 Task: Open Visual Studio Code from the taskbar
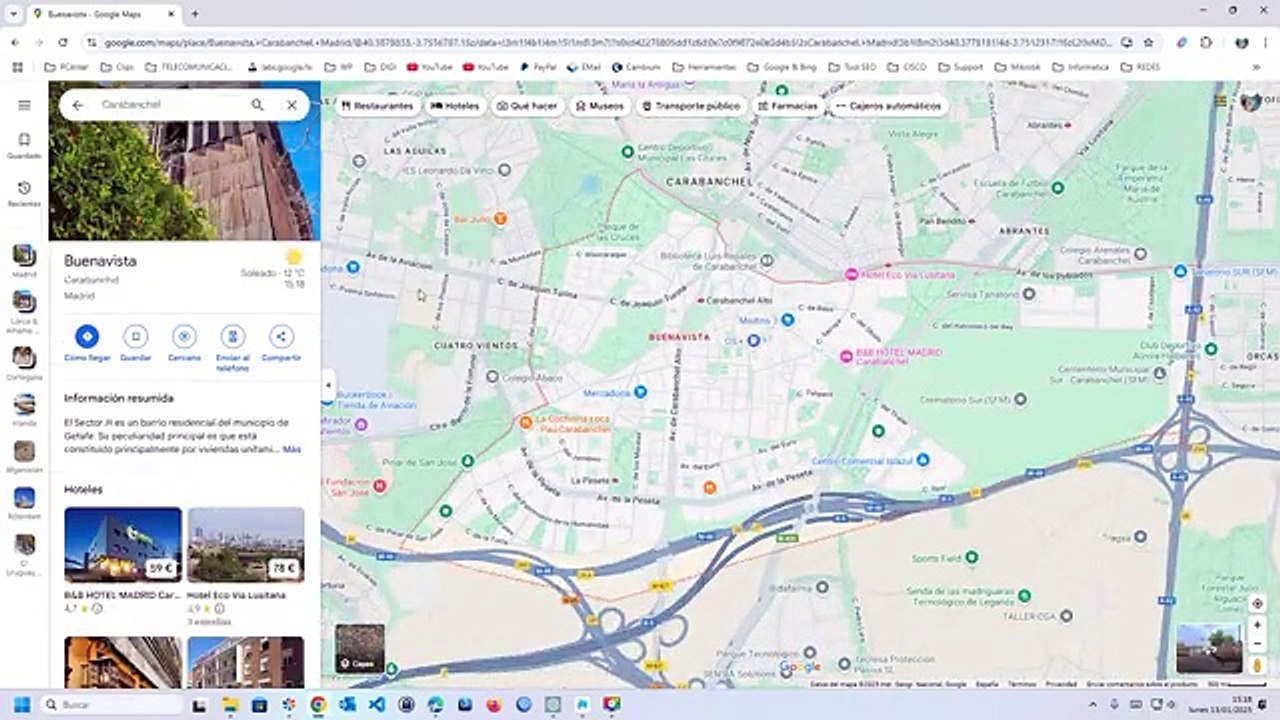(376, 704)
